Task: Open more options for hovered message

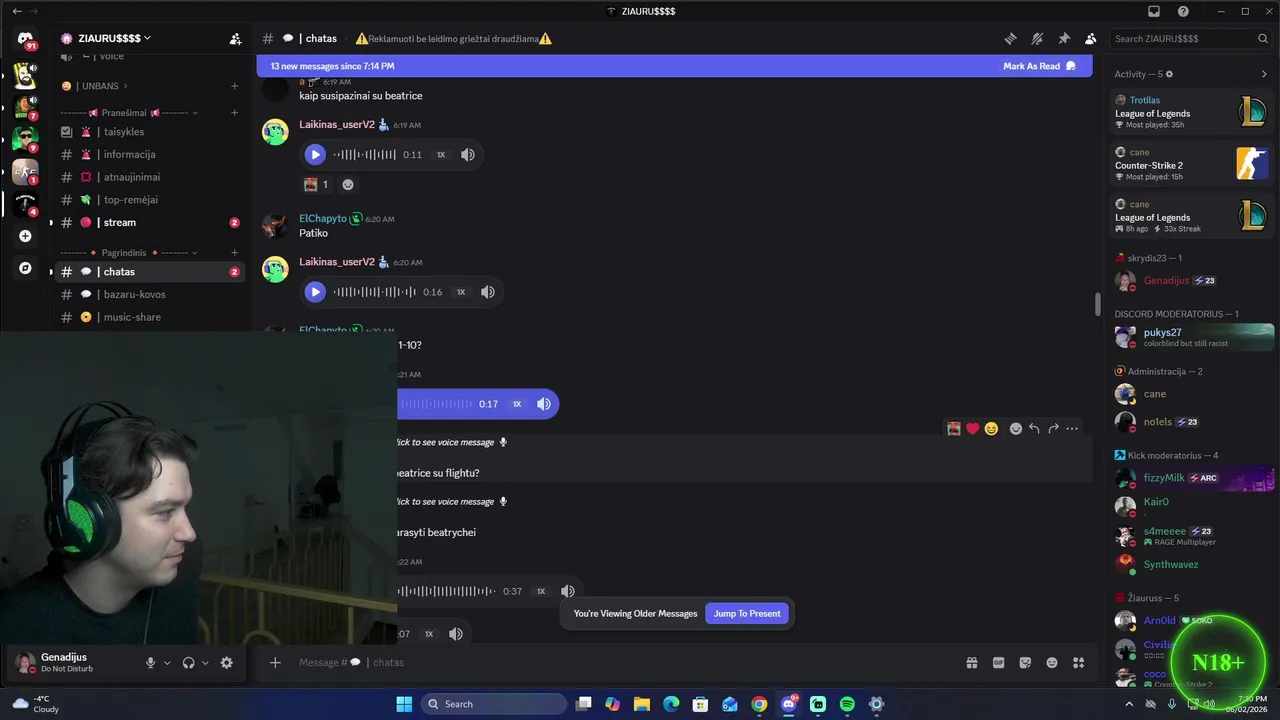Action: 1072,429
